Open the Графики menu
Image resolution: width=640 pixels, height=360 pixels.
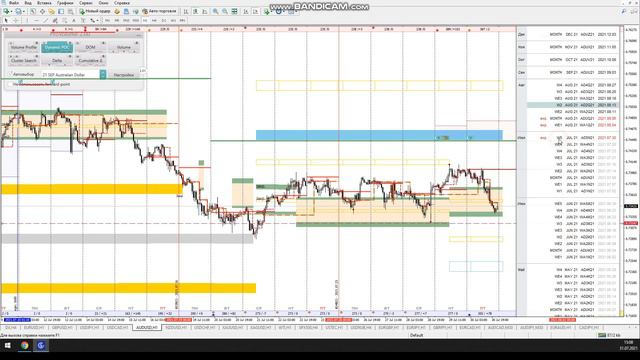coord(65,3)
